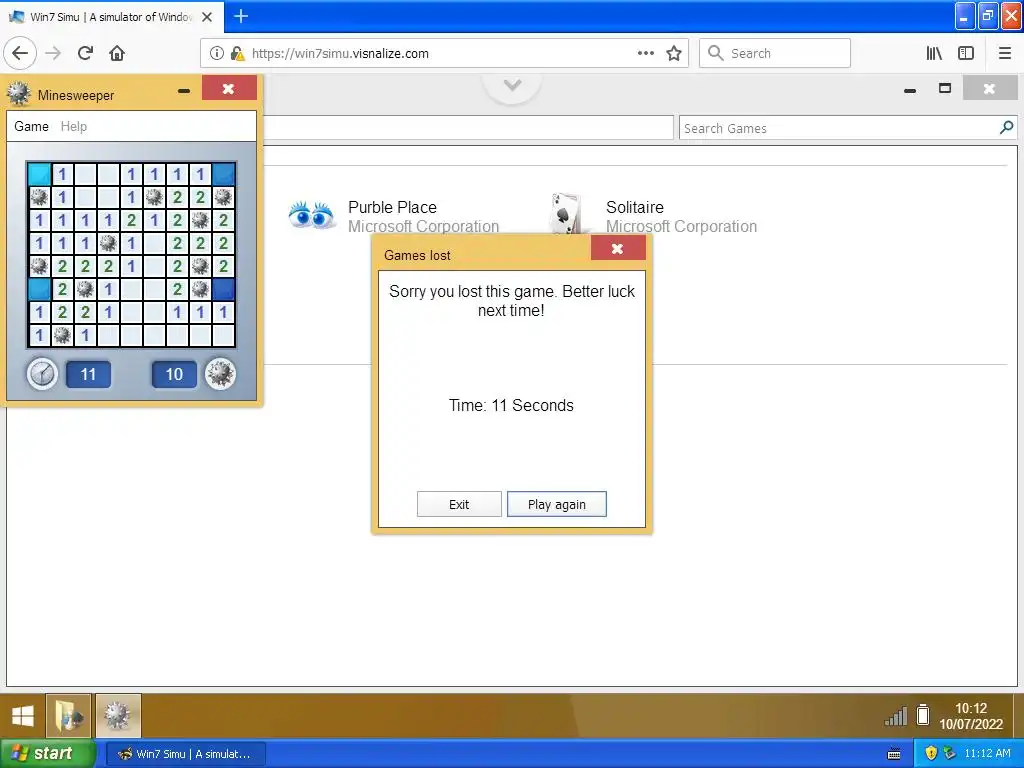
Task: Open the browser Library icon
Action: pos(934,54)
